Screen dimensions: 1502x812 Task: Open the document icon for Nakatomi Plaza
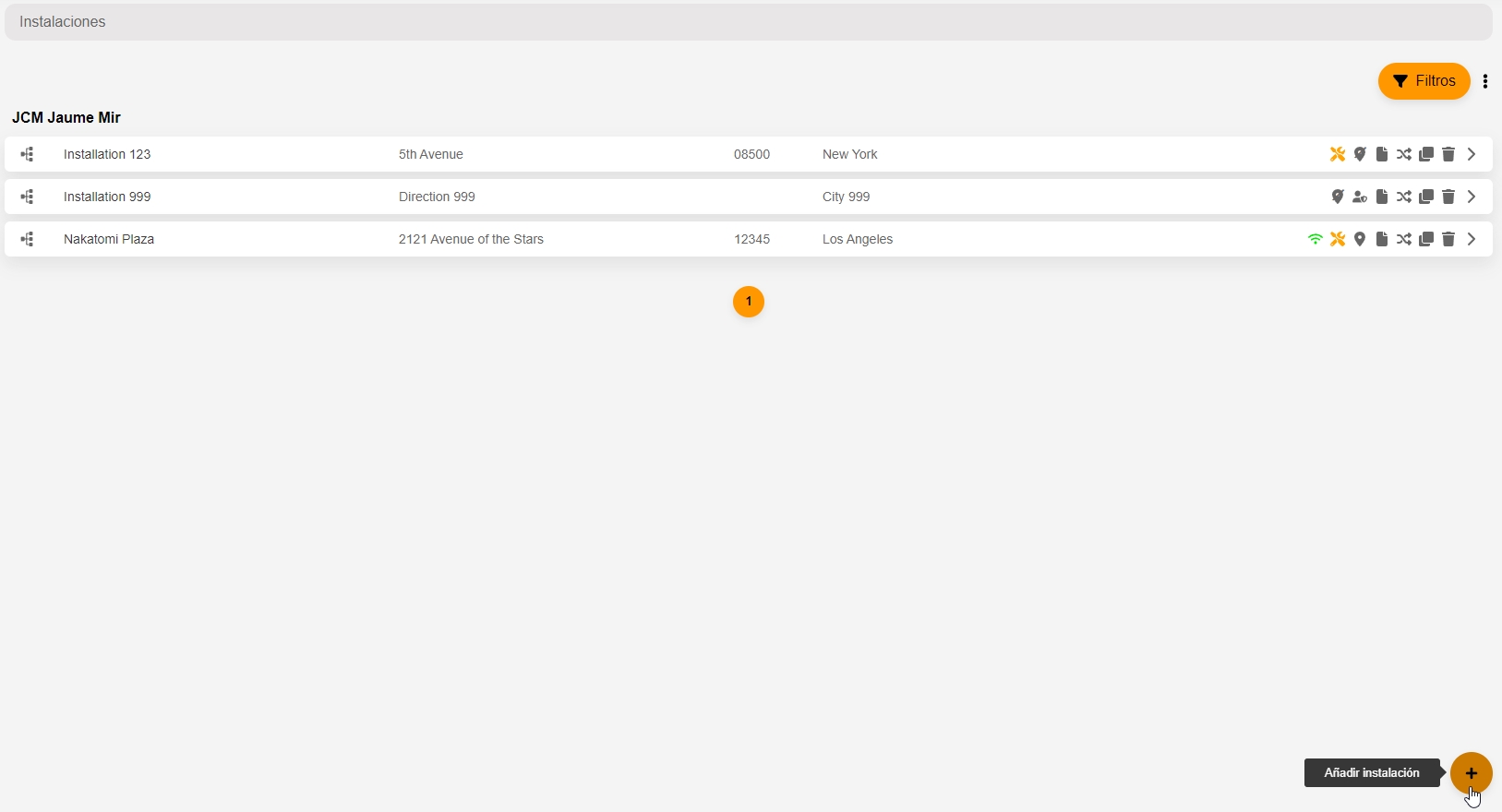coord(1382,239)
